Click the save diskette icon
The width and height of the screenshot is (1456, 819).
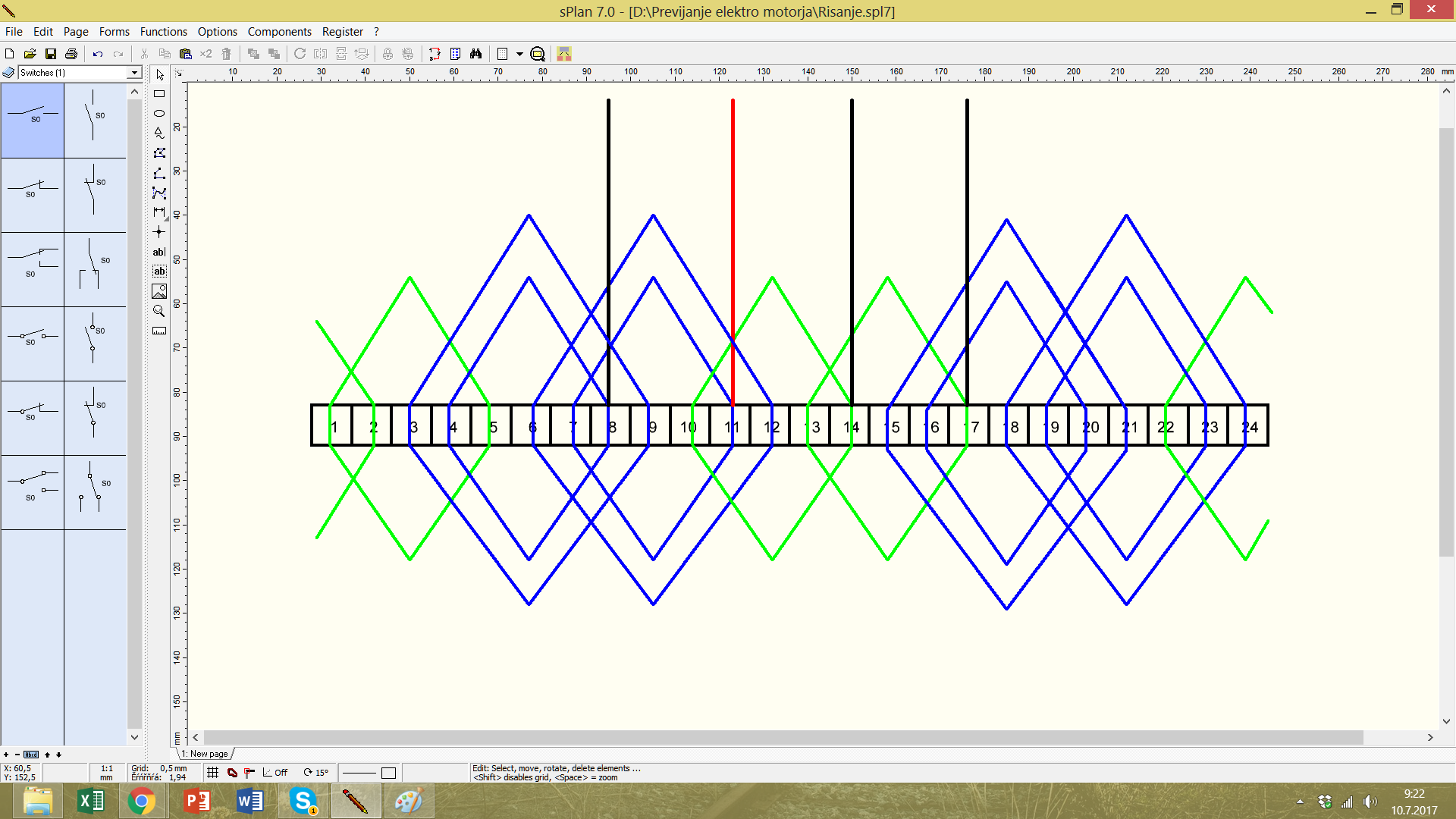(x=51, y=54)
